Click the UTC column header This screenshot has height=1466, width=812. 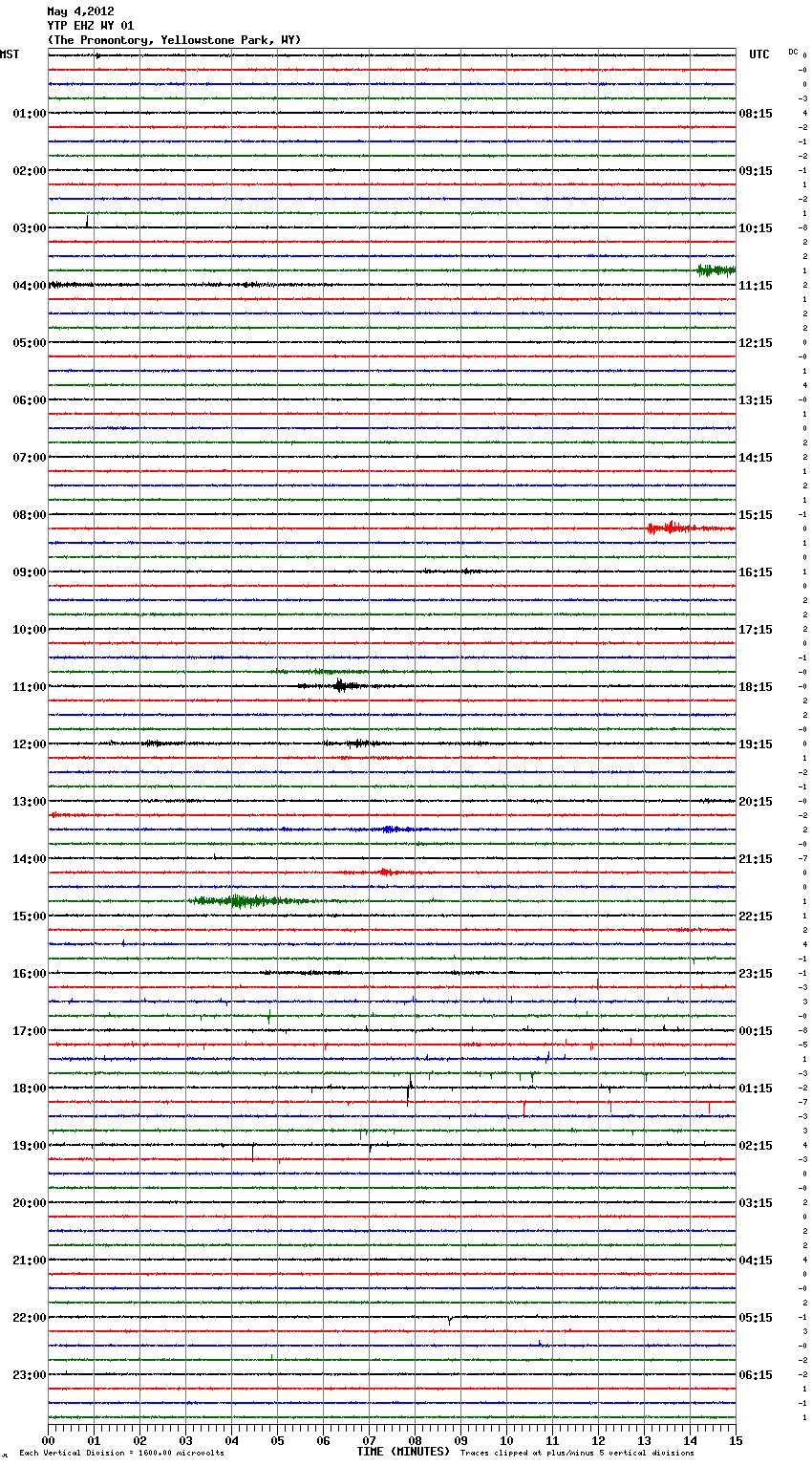pos(759,54)
